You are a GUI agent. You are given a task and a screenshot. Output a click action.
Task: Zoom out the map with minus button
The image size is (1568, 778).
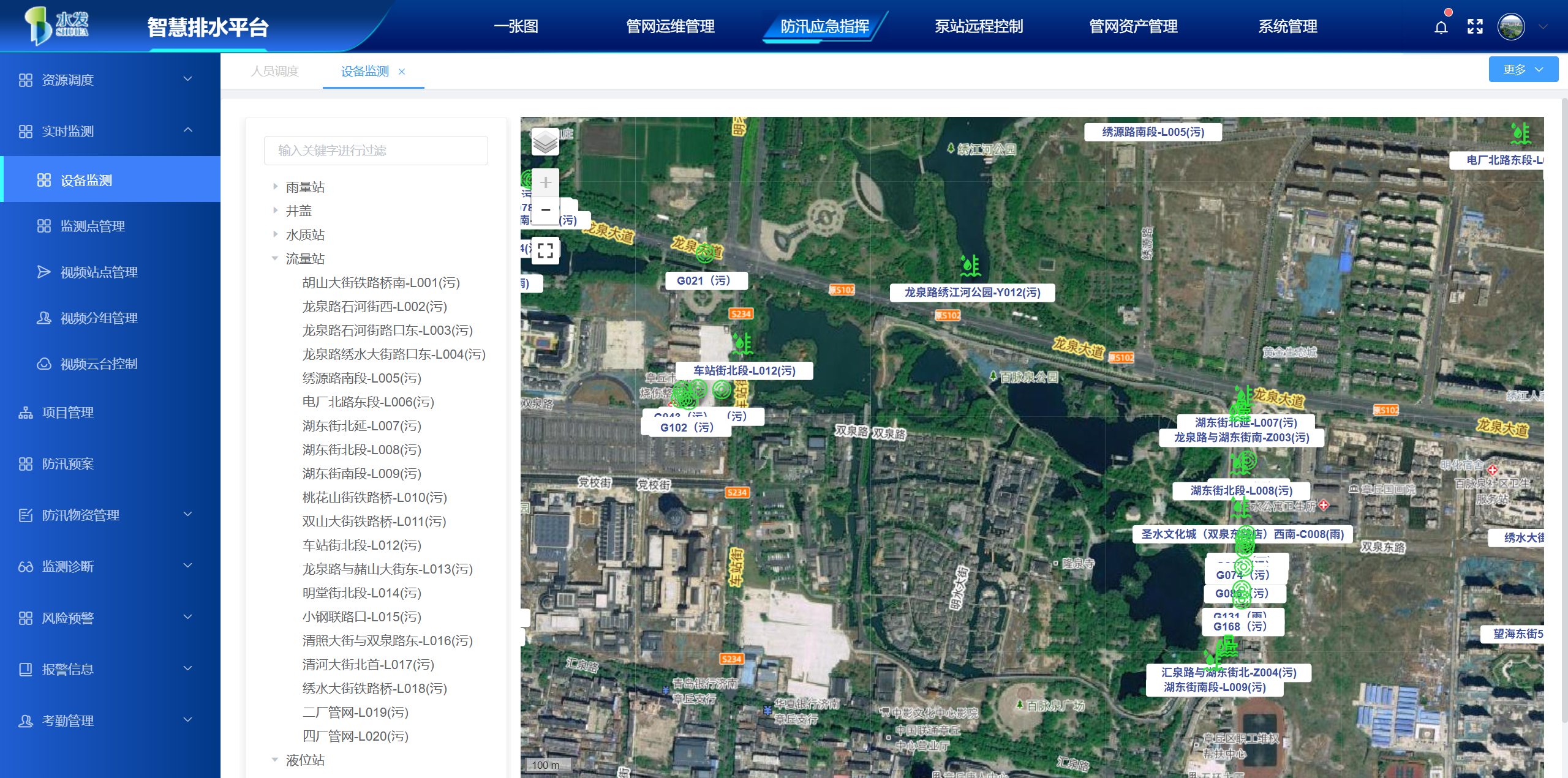click(545, 210)
